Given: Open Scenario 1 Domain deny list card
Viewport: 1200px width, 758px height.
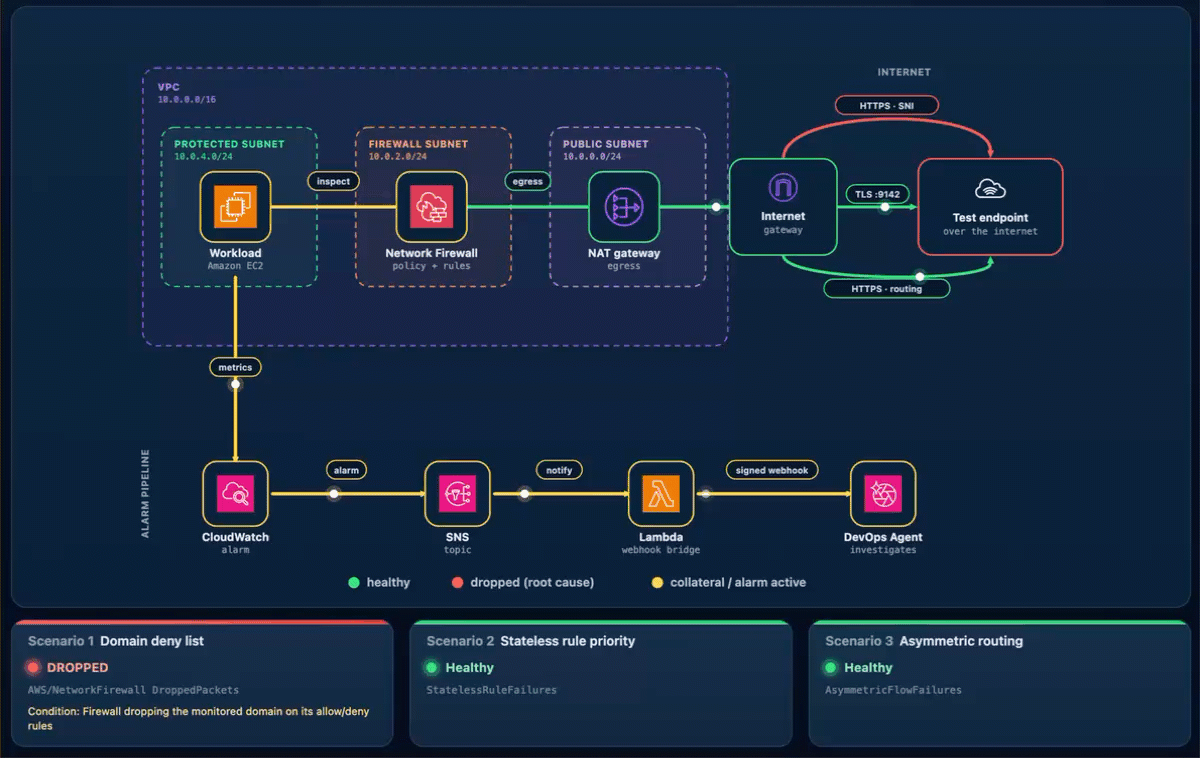Looking at the screenshot, I should tap(201, 684).
